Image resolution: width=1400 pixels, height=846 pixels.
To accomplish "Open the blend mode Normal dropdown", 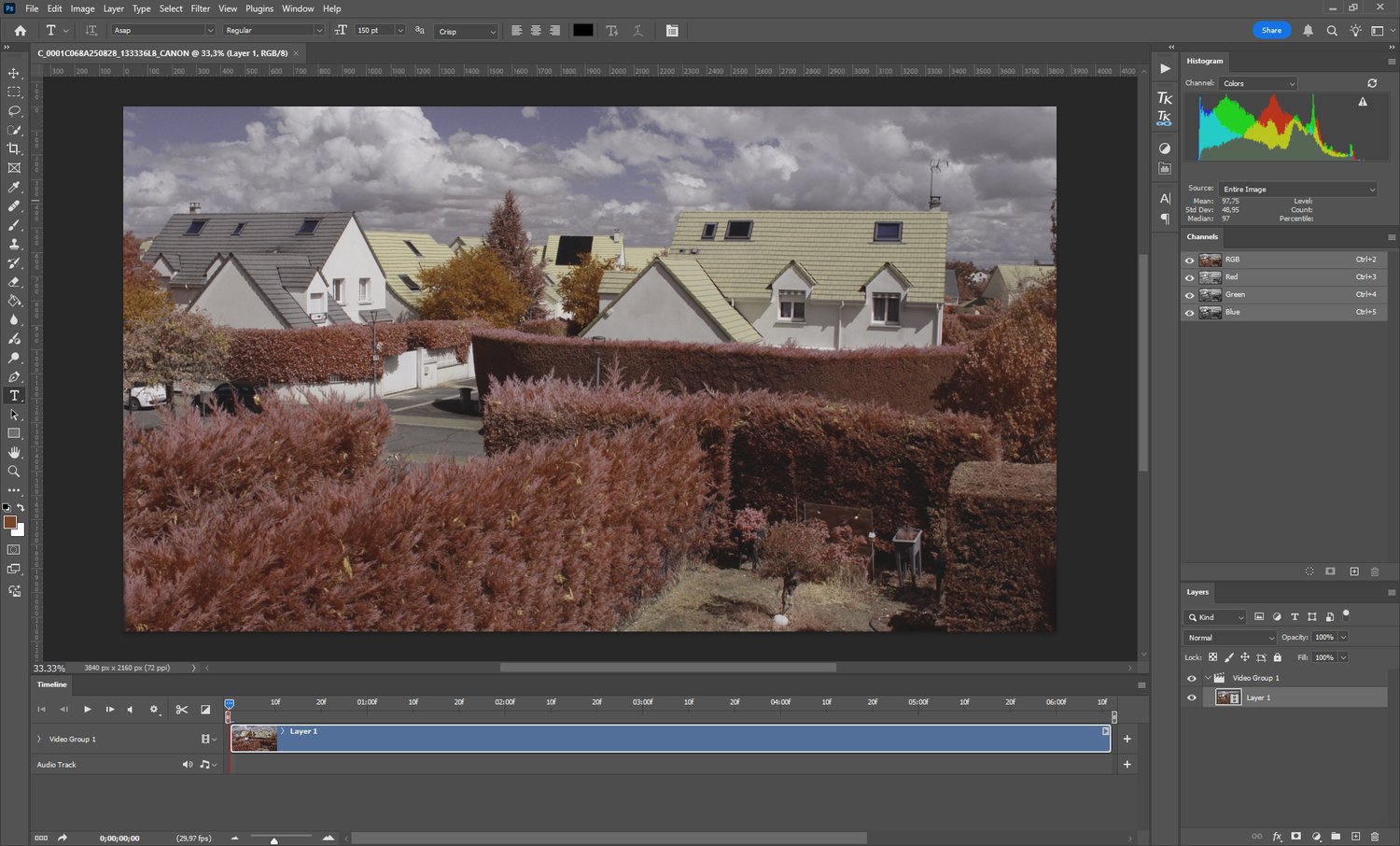I will [x=1229, y=638].
